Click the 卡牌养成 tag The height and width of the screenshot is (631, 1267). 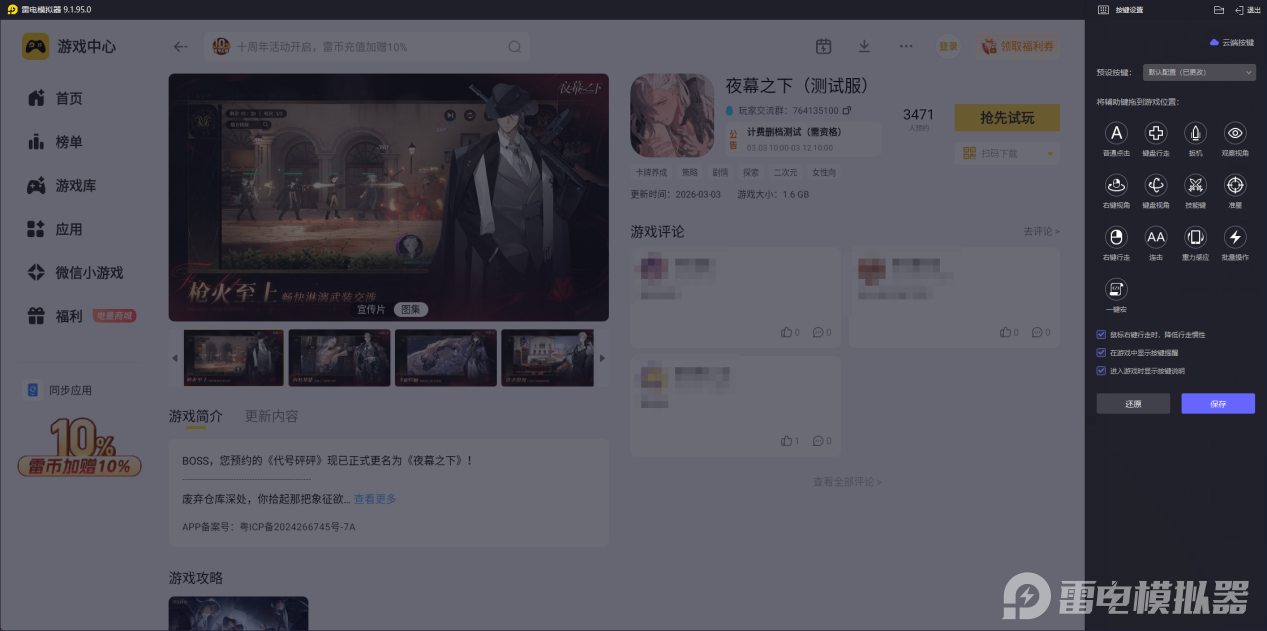[x=651, y=173]
